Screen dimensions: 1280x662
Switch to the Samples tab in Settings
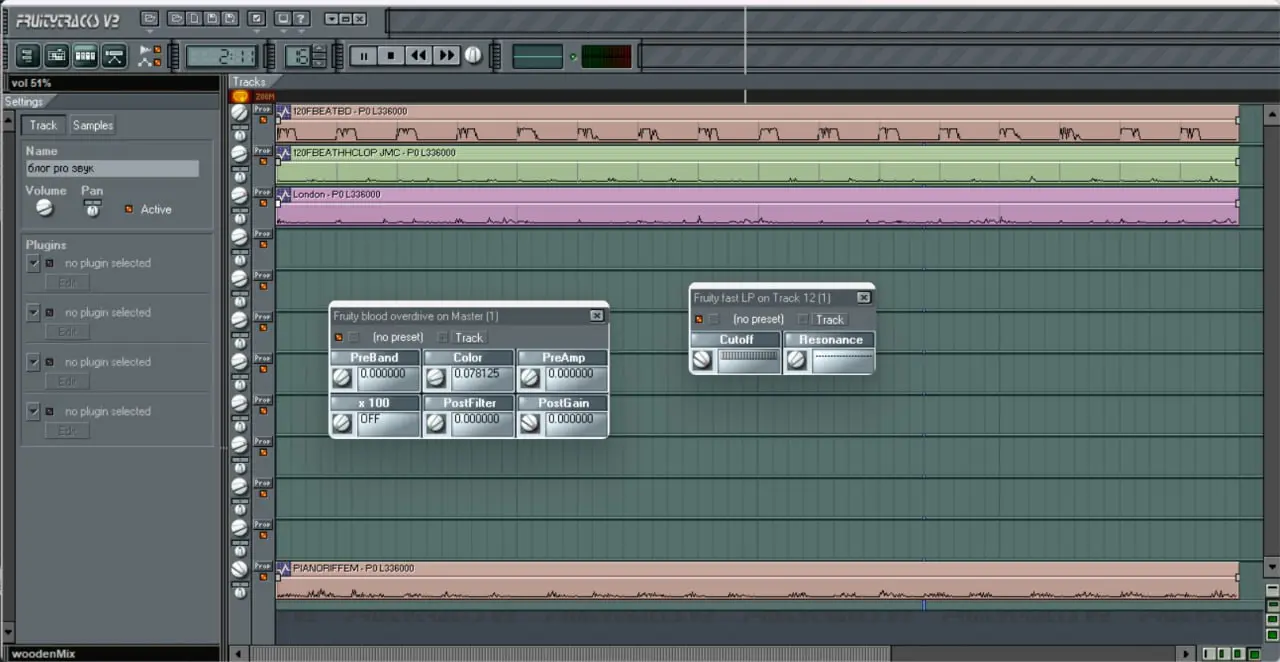pyautogui.click(x=92, y=125)
